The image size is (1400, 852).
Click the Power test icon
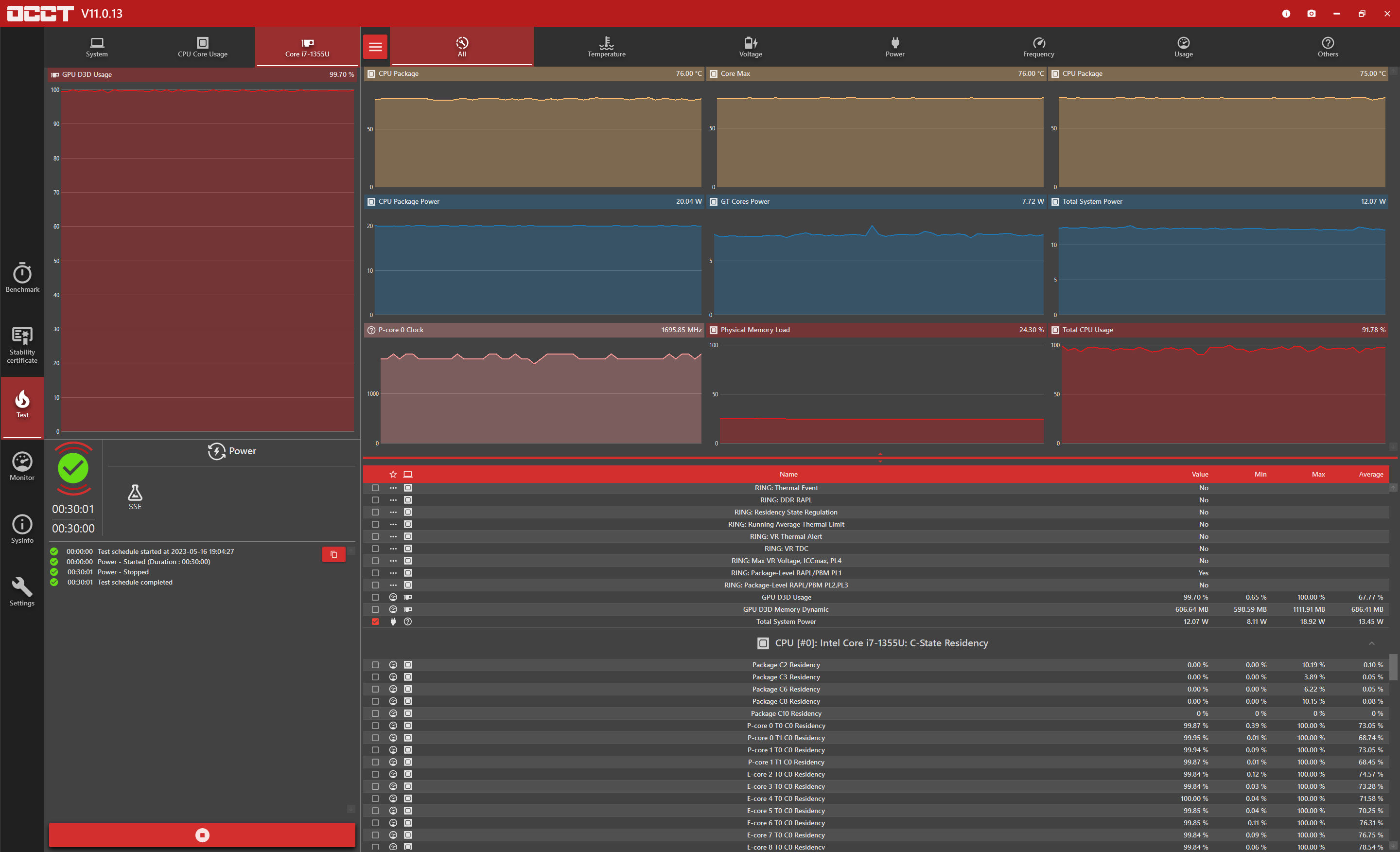[216, 451]
